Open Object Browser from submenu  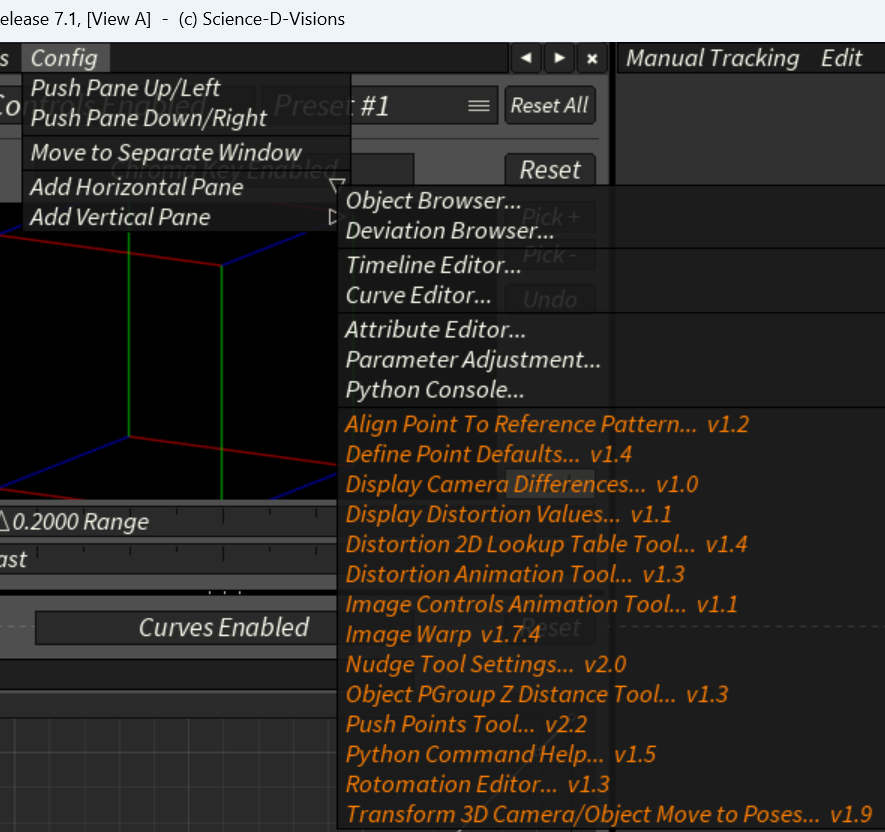[x=612, y=201]
